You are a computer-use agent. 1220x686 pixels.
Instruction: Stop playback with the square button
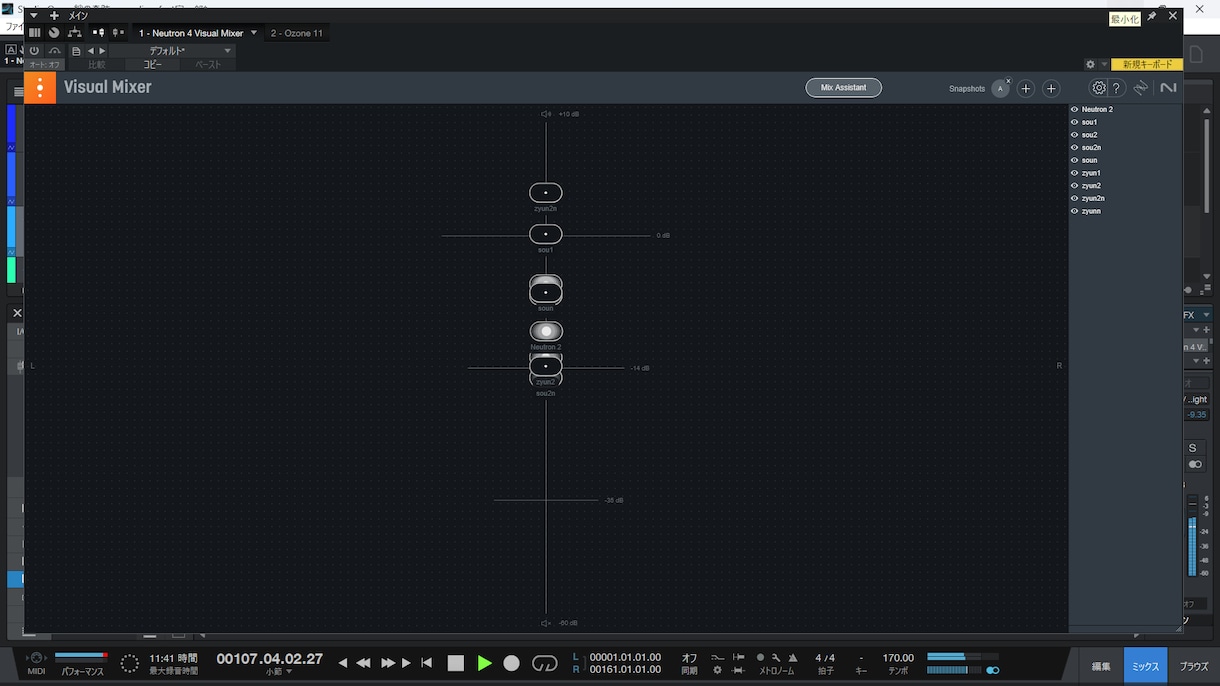click(456, 663)
